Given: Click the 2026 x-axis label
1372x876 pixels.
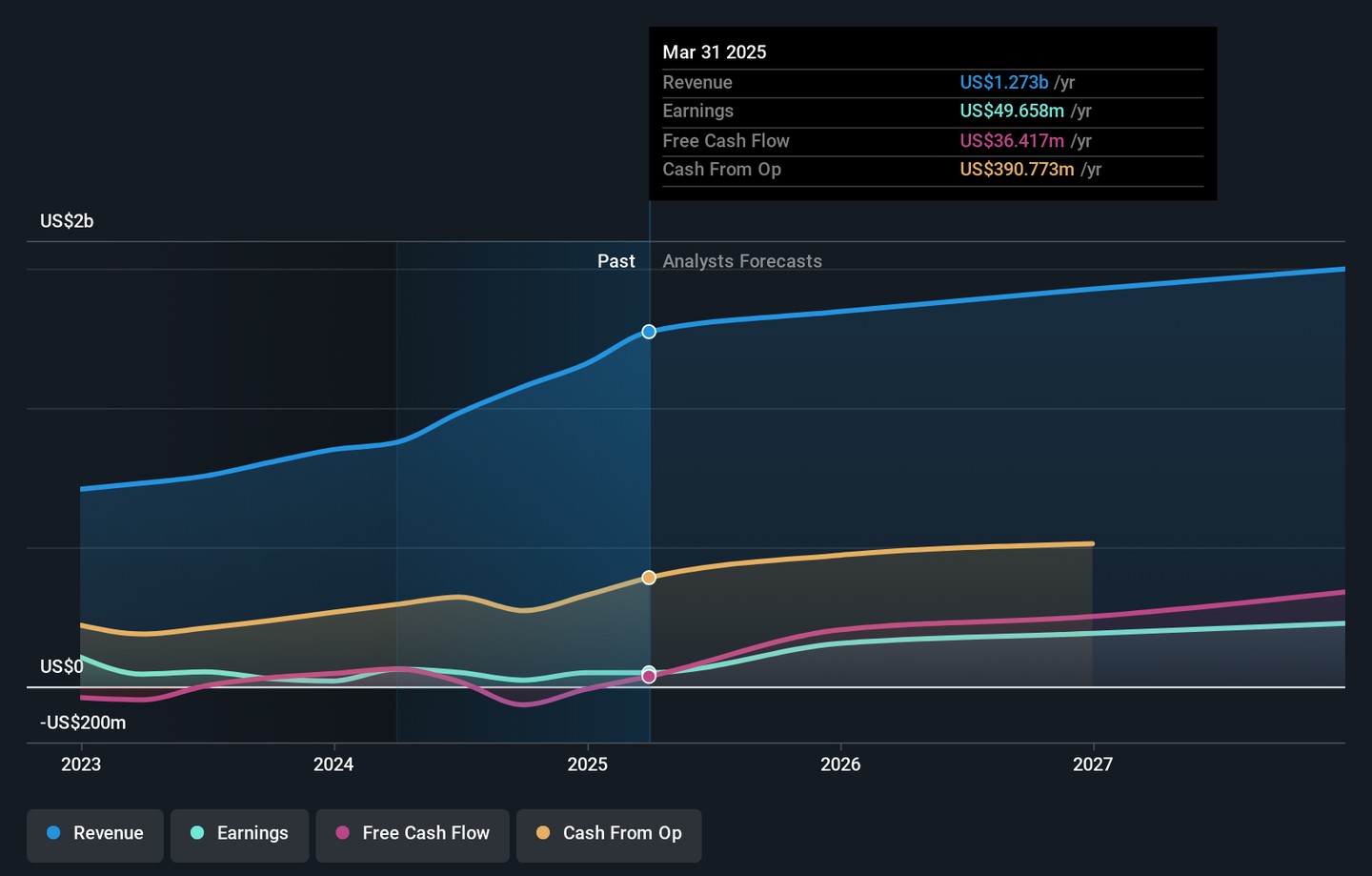Looking at the screenshot, I should pyautogui.click(x=840, y=764).
